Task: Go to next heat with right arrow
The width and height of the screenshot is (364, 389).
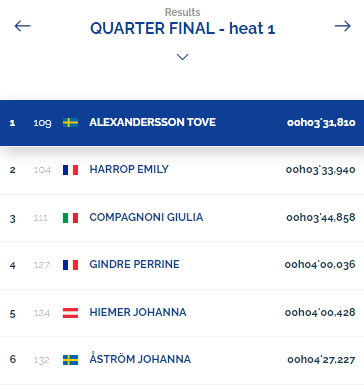Action: 343,26
